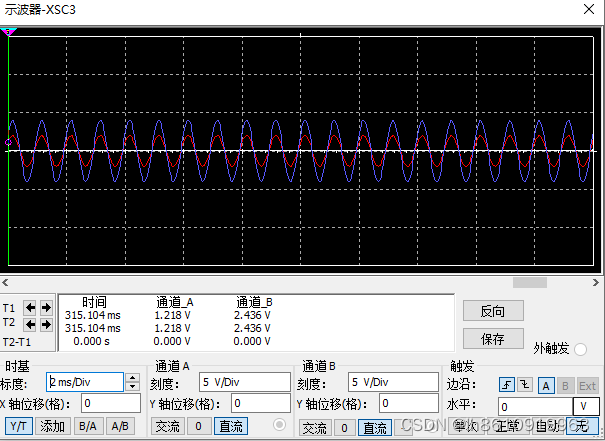
Task: Increase timebase with the spinner up arrow
Action: pyautogui.click(x=133, y=378)
